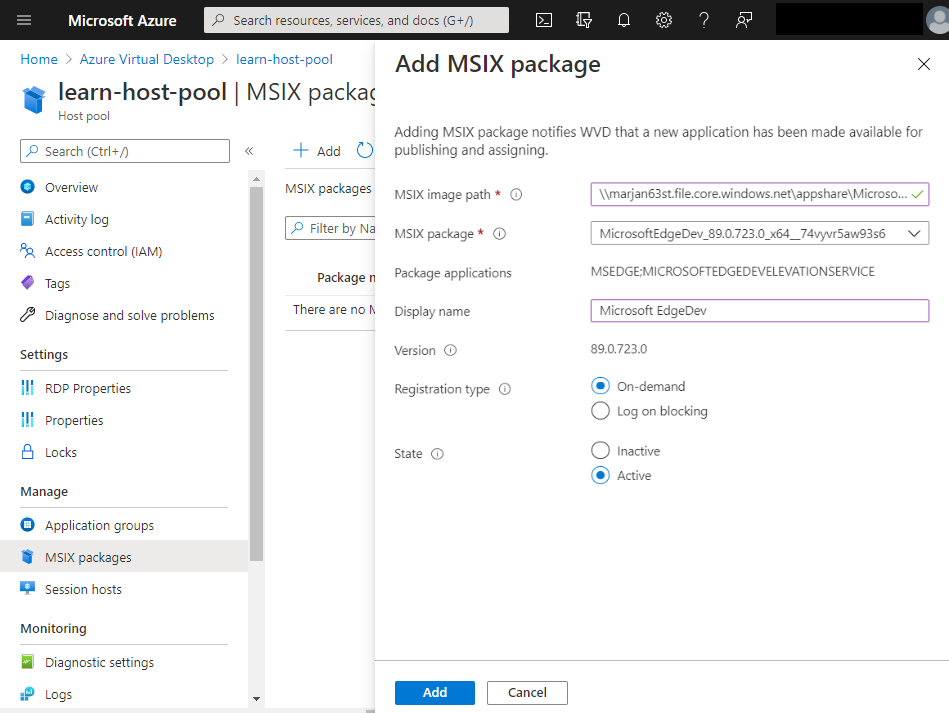
Task: Click the sidebar Search (Ctrl+/) box
Action: [x=125, y=151]
